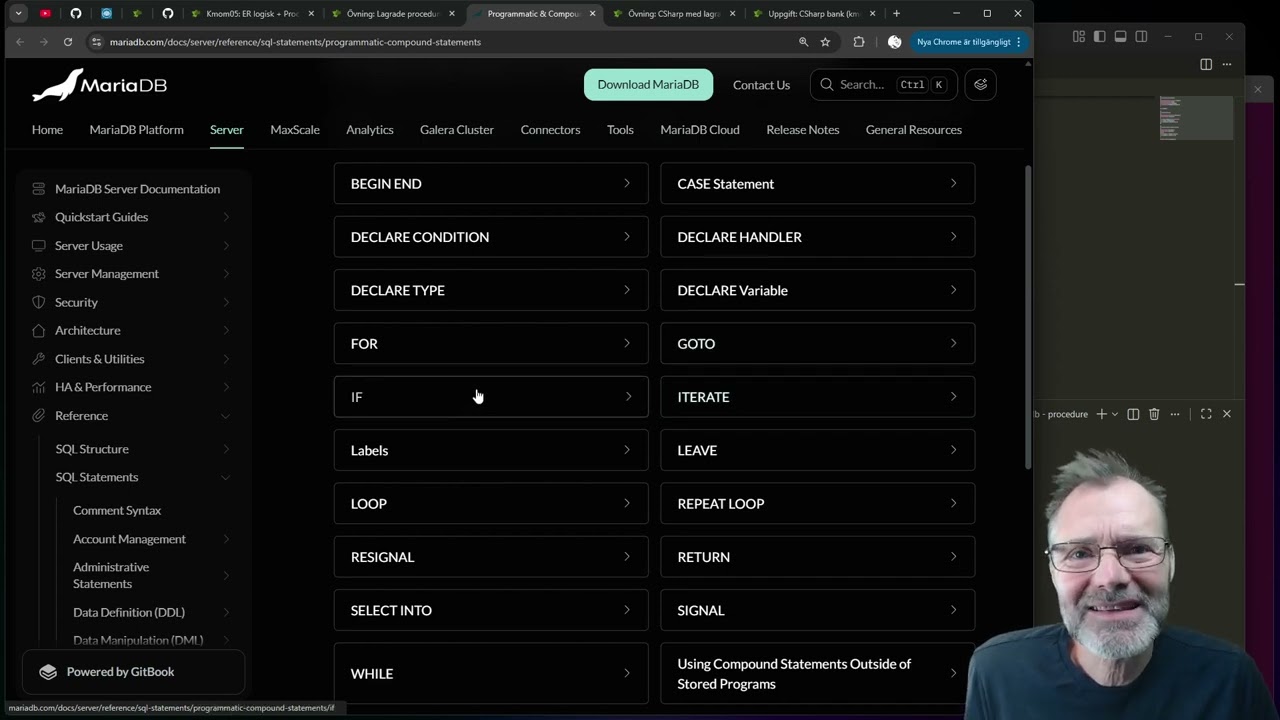Image resolution: width=1280 pixels, height=720 pixels.
Task: Click the Powered by GitBook badge
Action: 133,672
